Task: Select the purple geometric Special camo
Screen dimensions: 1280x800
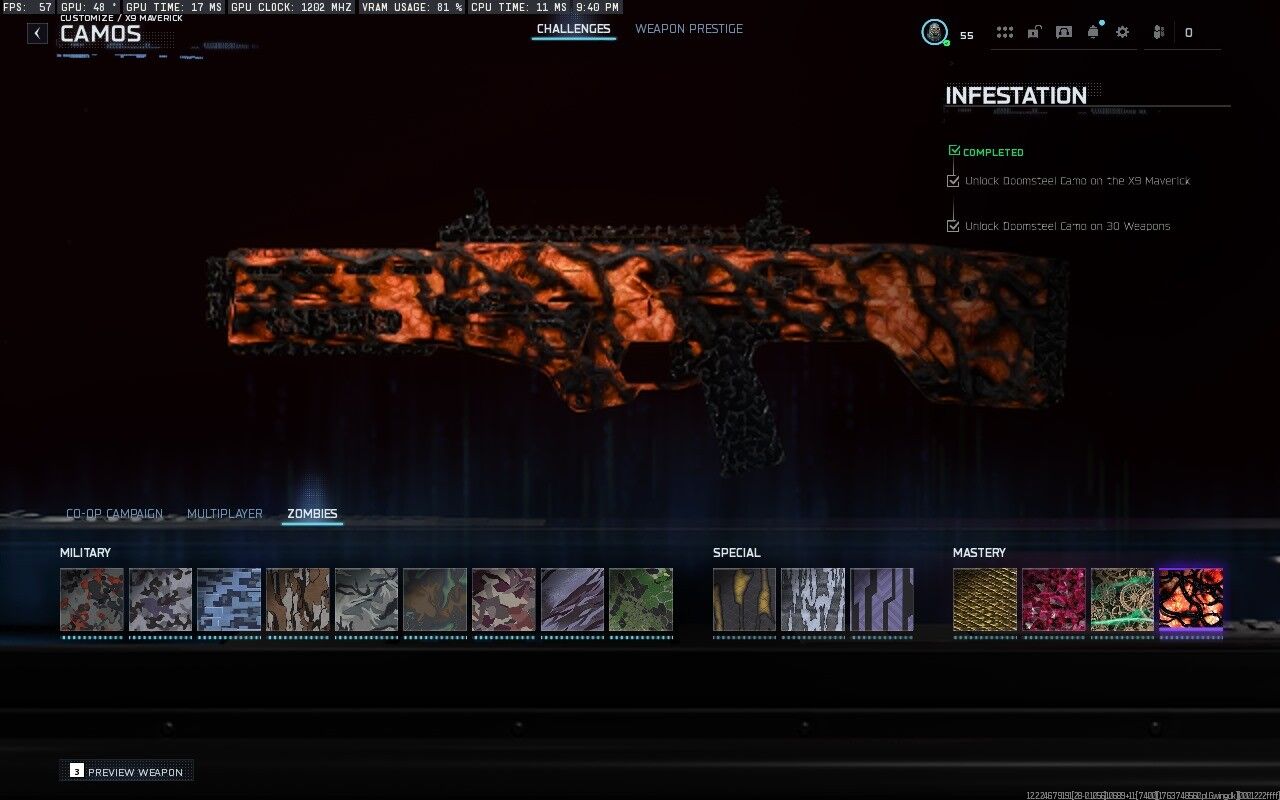Action: click(882, 600)
